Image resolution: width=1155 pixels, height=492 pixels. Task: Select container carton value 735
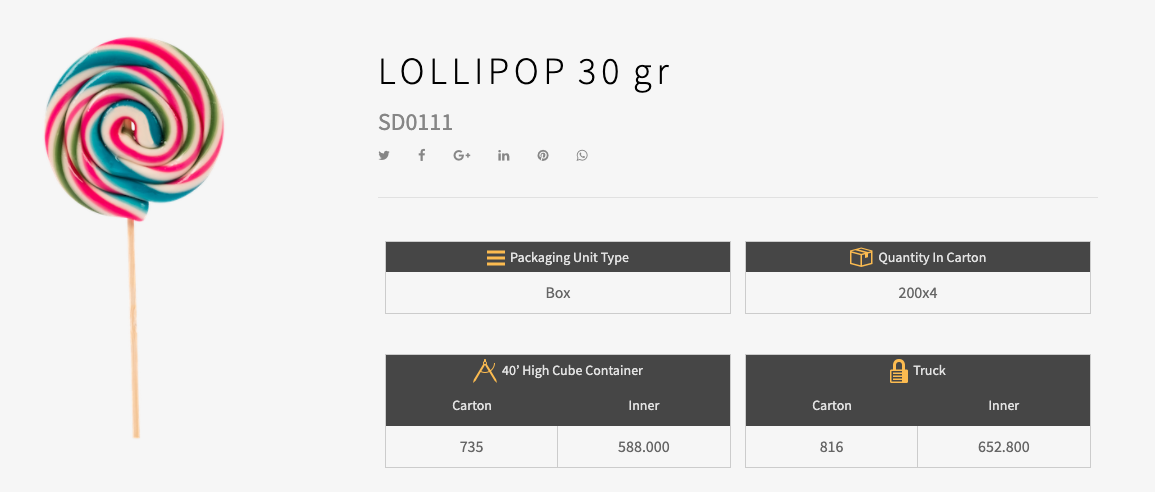471,447
